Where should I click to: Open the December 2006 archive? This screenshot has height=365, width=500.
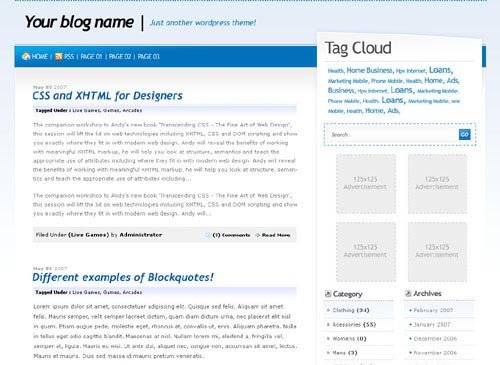pos(435,338)
